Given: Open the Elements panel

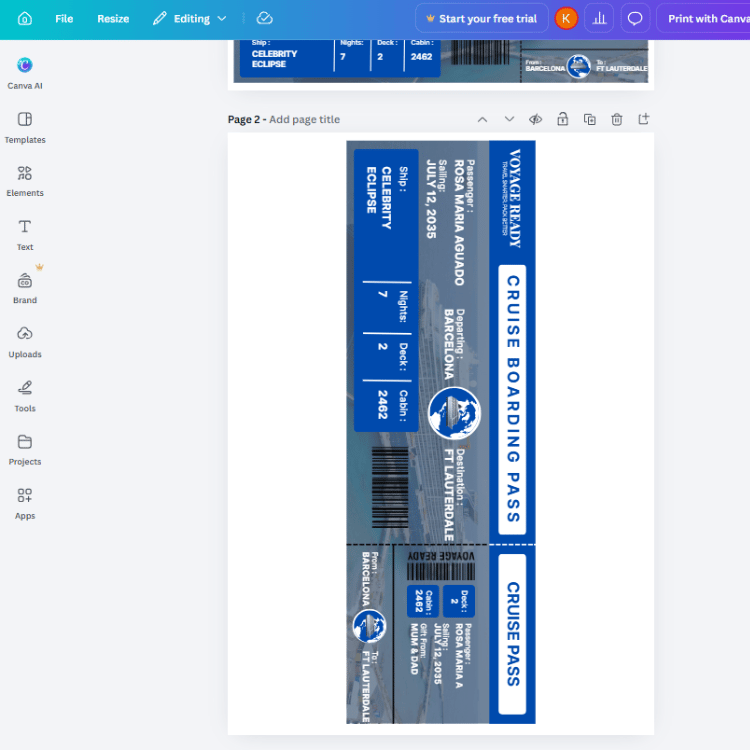Looking at the screenshot, I should [25, 181].
